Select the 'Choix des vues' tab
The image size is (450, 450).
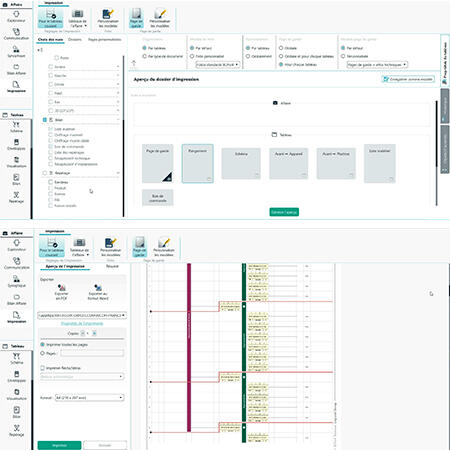tap(50, 39)
